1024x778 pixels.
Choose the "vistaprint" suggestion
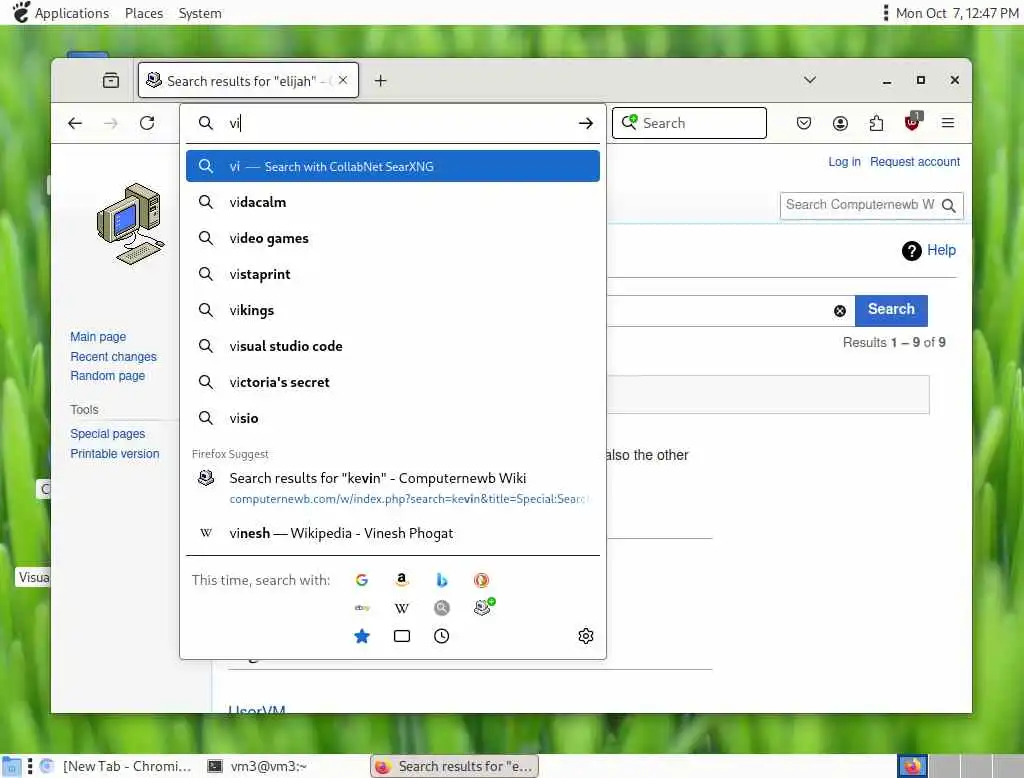click(392, 274)
